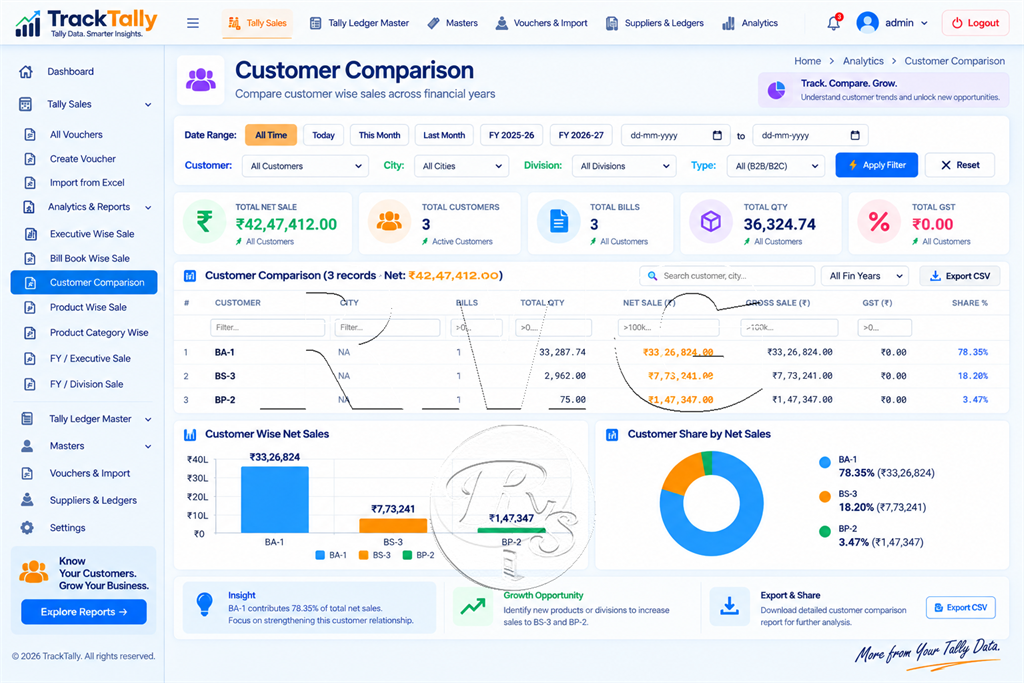Click the Logout button

click(975, 23)
